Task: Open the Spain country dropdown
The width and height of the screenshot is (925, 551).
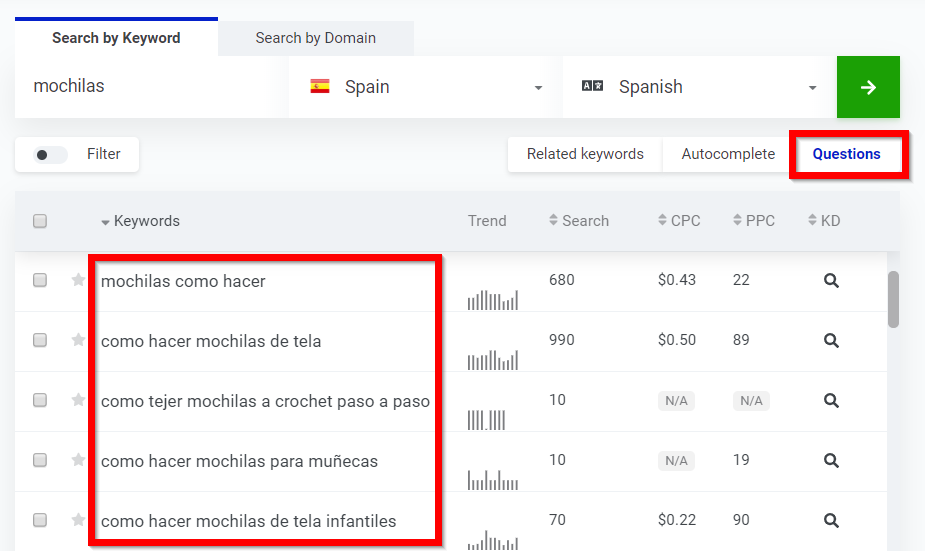Action: tap(425, 87)
